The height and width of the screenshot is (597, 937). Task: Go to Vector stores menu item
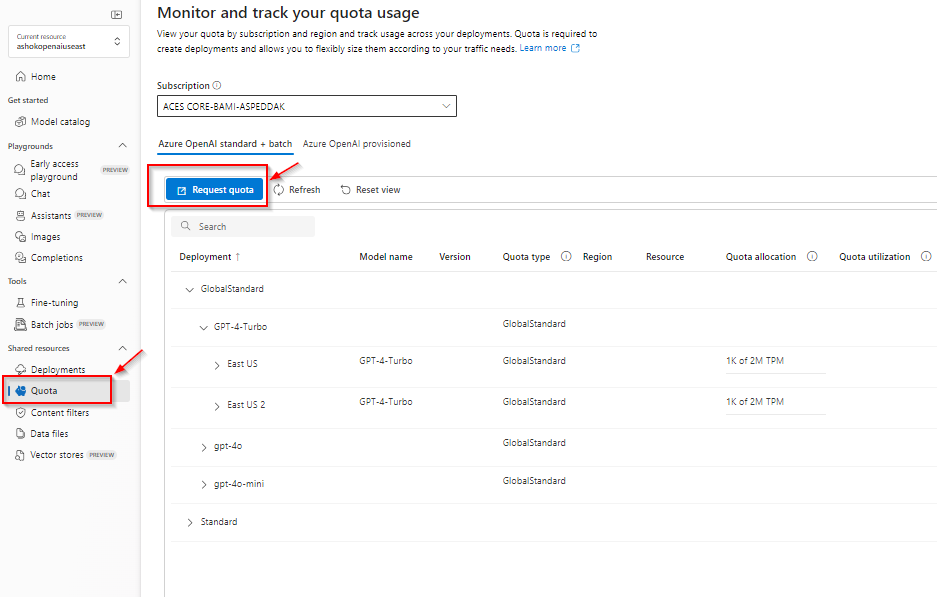tap(57, 455)
